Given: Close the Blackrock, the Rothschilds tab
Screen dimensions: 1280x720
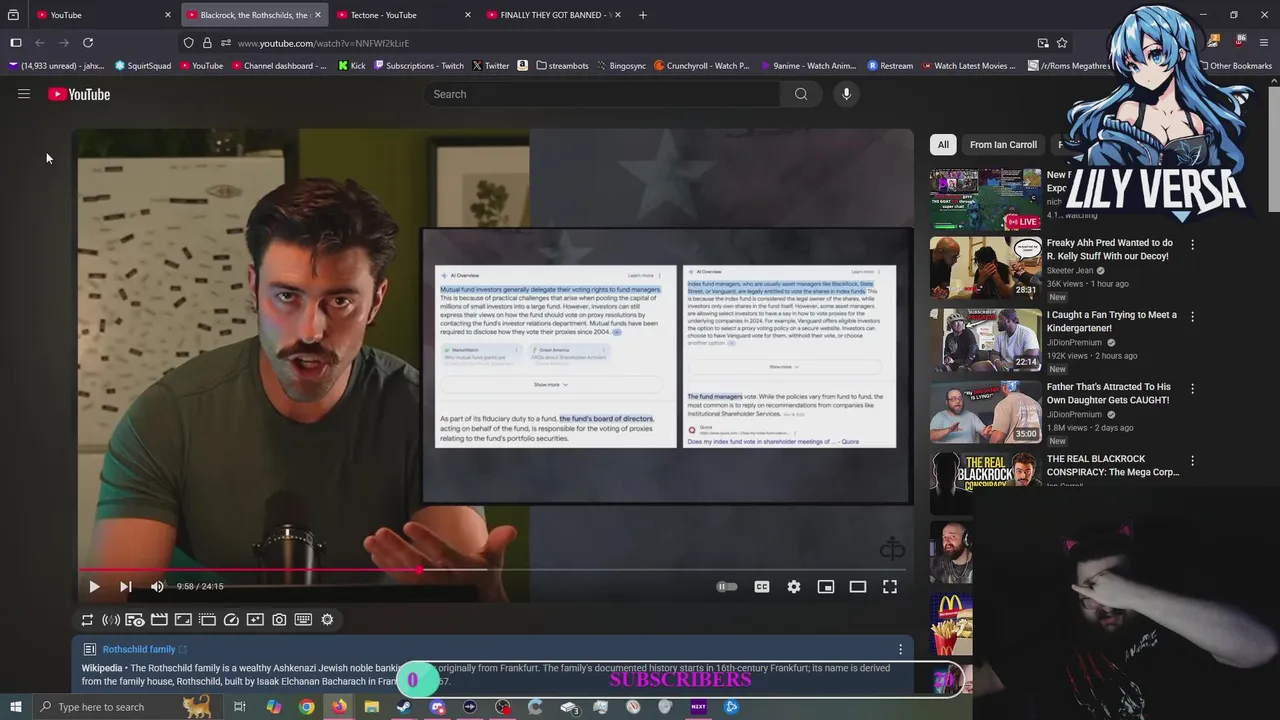Looking at the screenshot, I should (318, 15).
